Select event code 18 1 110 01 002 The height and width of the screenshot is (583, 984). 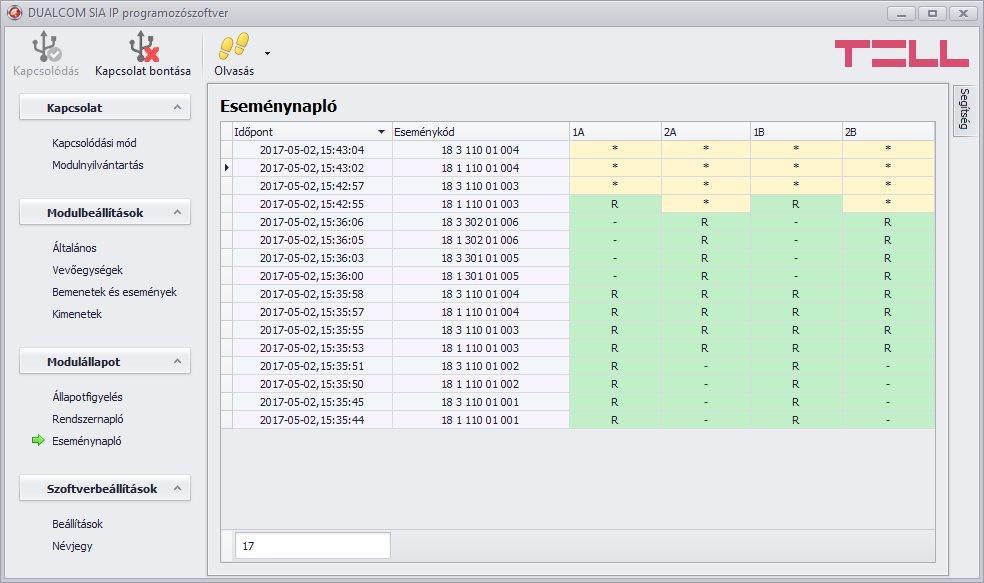pyautogui.click(x=480, y=384)
